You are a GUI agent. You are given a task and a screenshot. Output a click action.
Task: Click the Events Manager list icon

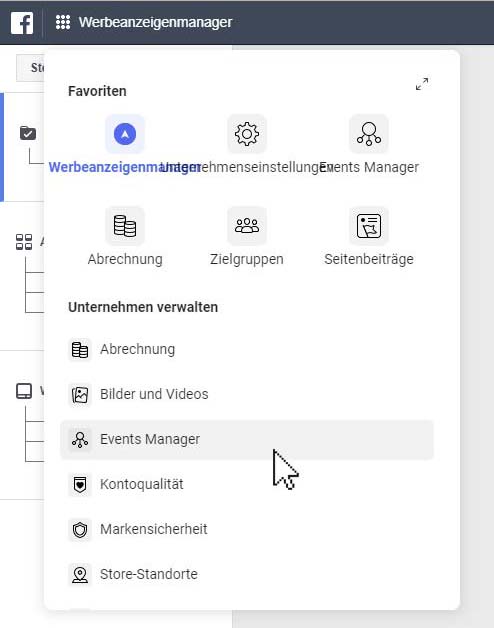coord(80,440)
